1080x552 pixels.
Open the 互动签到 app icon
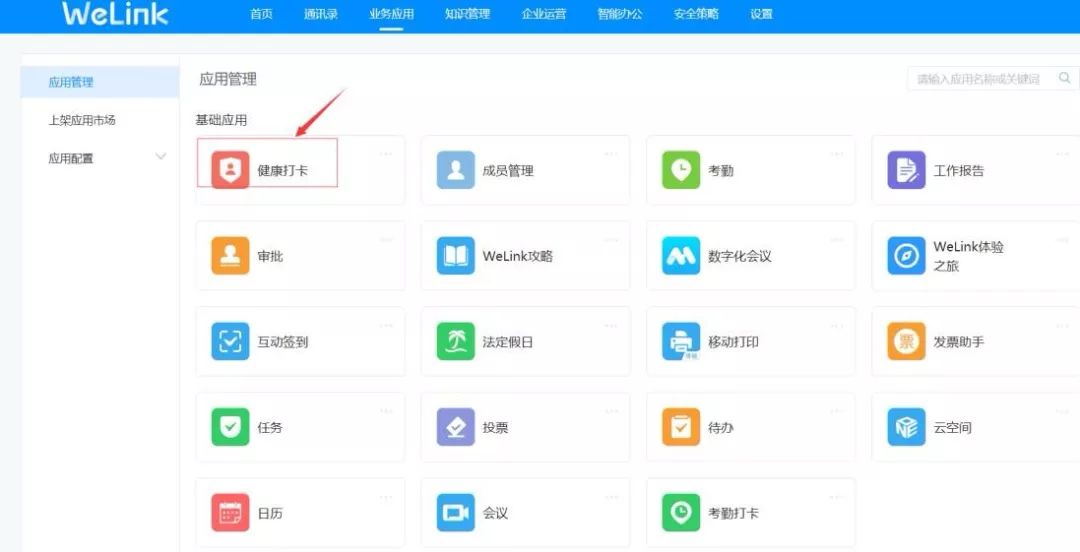tap(230, 341)
